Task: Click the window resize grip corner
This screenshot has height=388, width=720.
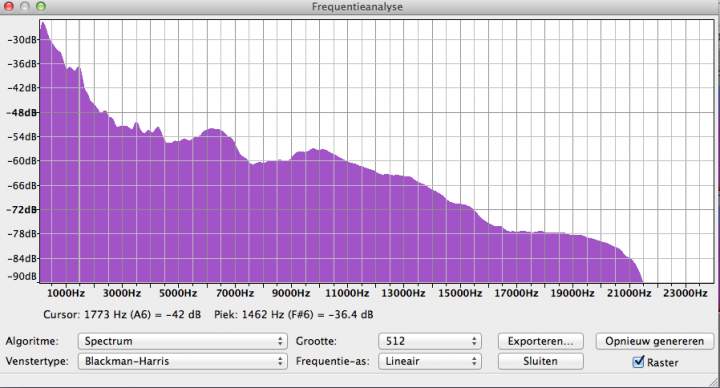Action: 713,381
